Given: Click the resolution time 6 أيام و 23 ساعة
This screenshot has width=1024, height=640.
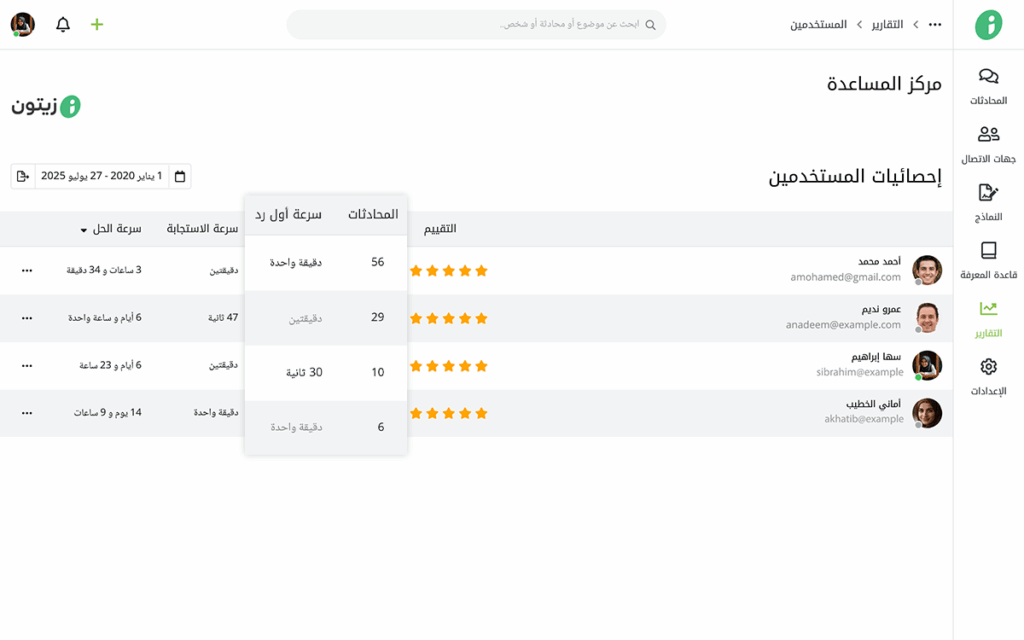Looking at the screenshot, I should (x=110, y=365).
